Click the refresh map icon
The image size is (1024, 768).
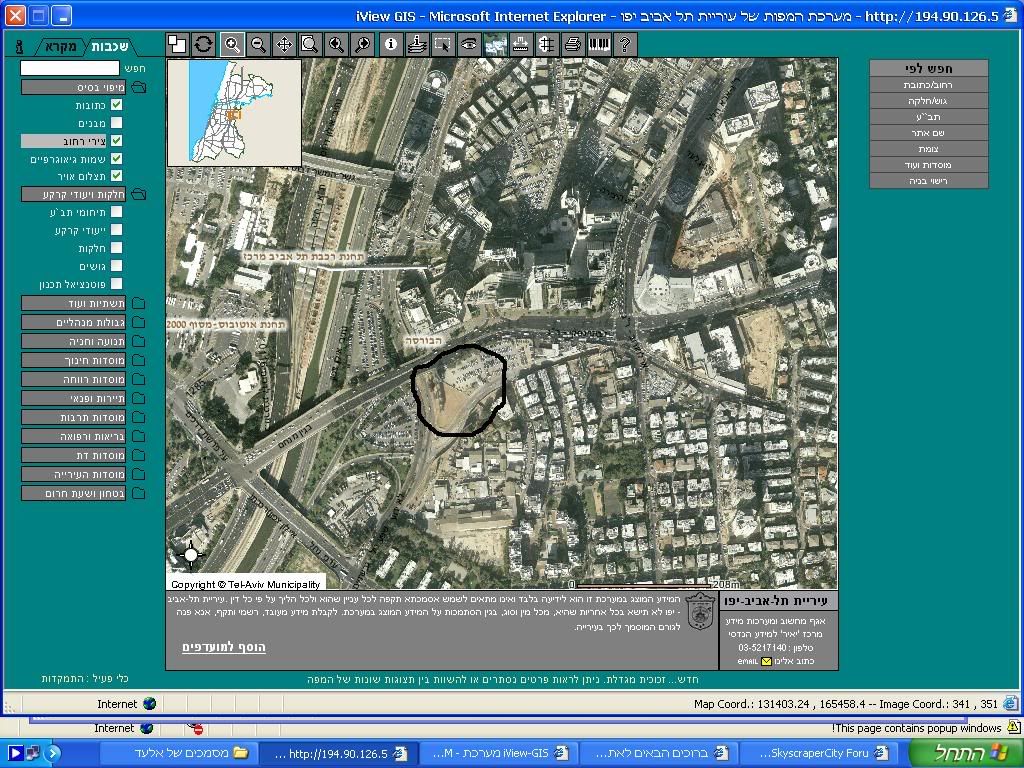point(203,44)
